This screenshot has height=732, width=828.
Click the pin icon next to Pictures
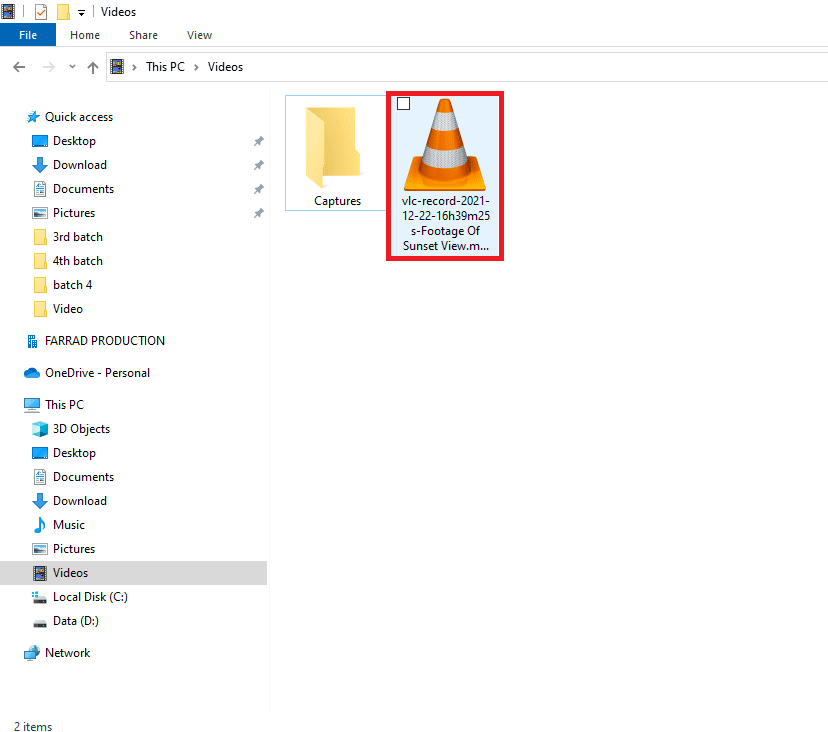click(x=258, y=213)
